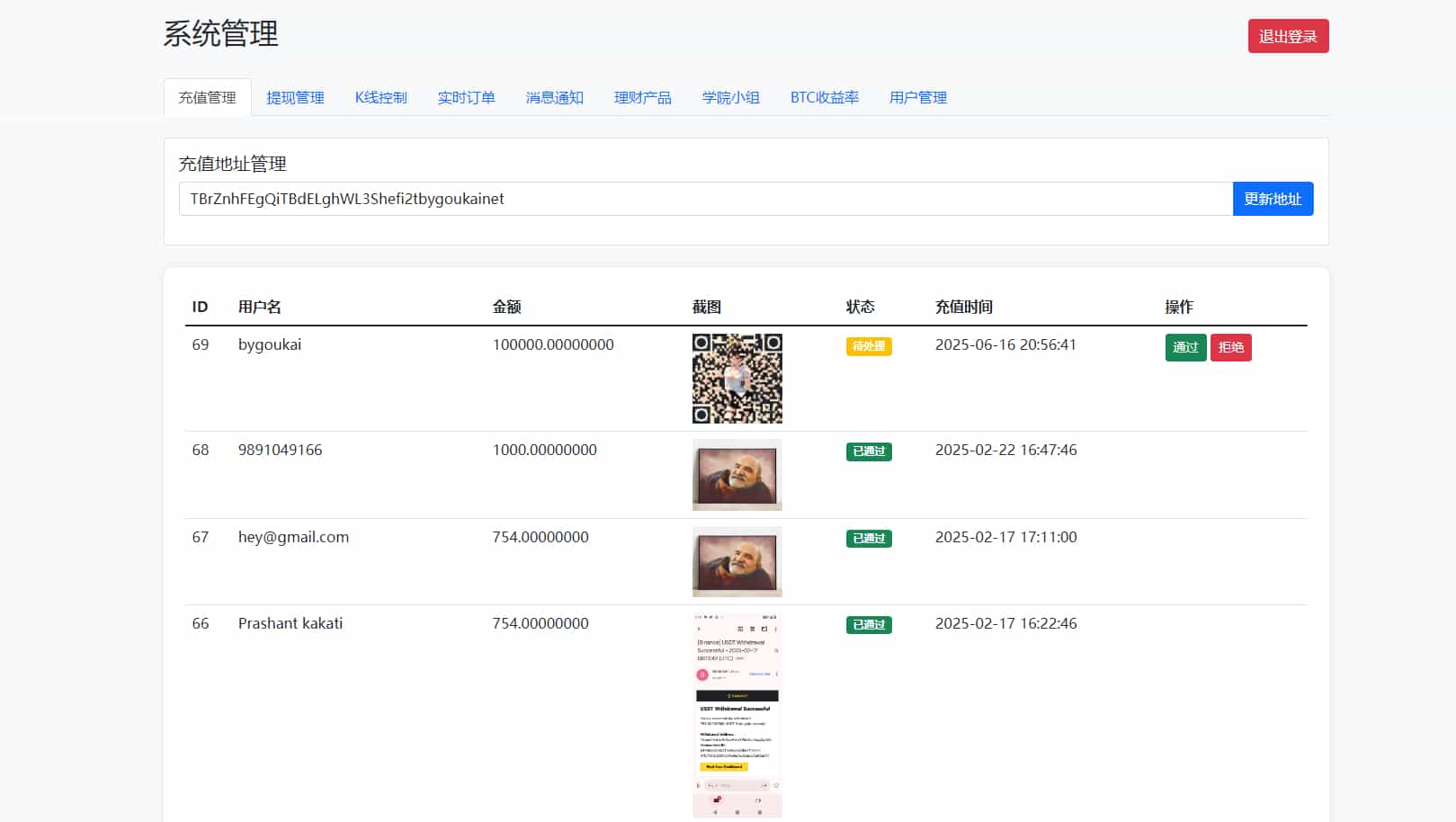Click the 已通过 badge on row 68
Screen dimensions: 1456x822
pos(868,451)
